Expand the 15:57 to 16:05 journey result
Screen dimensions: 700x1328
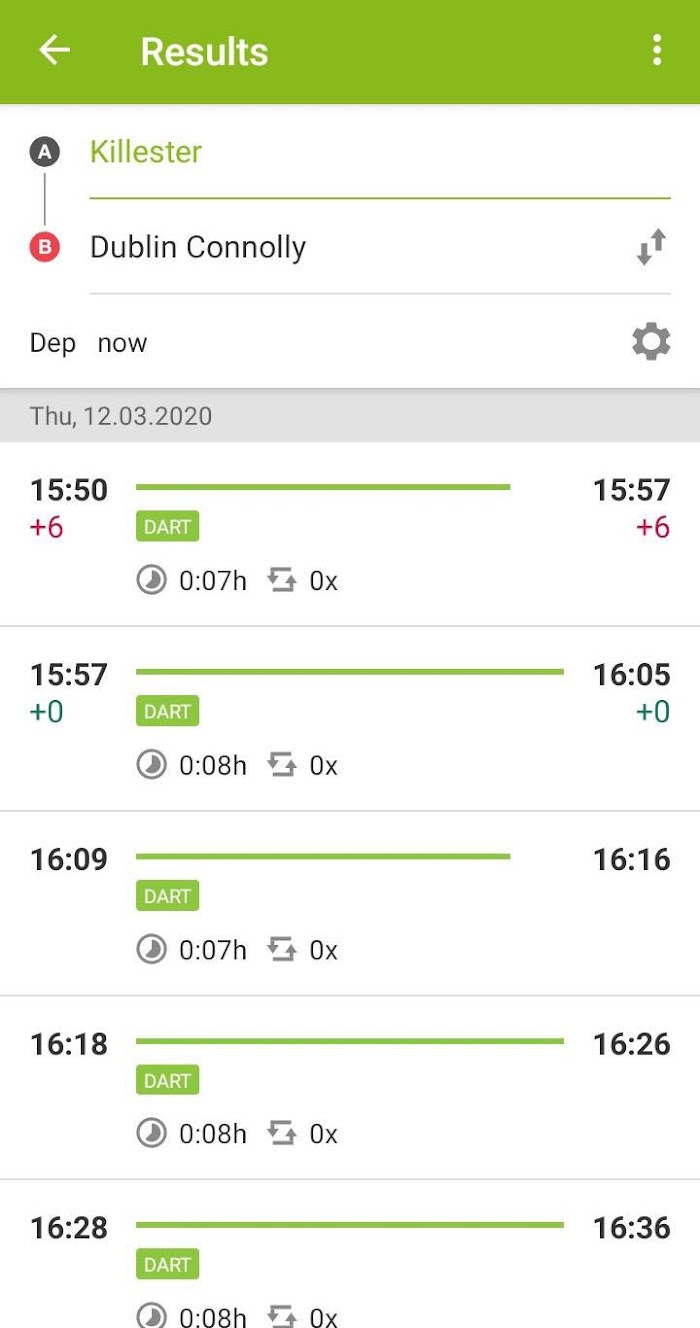tap(350, 719)
